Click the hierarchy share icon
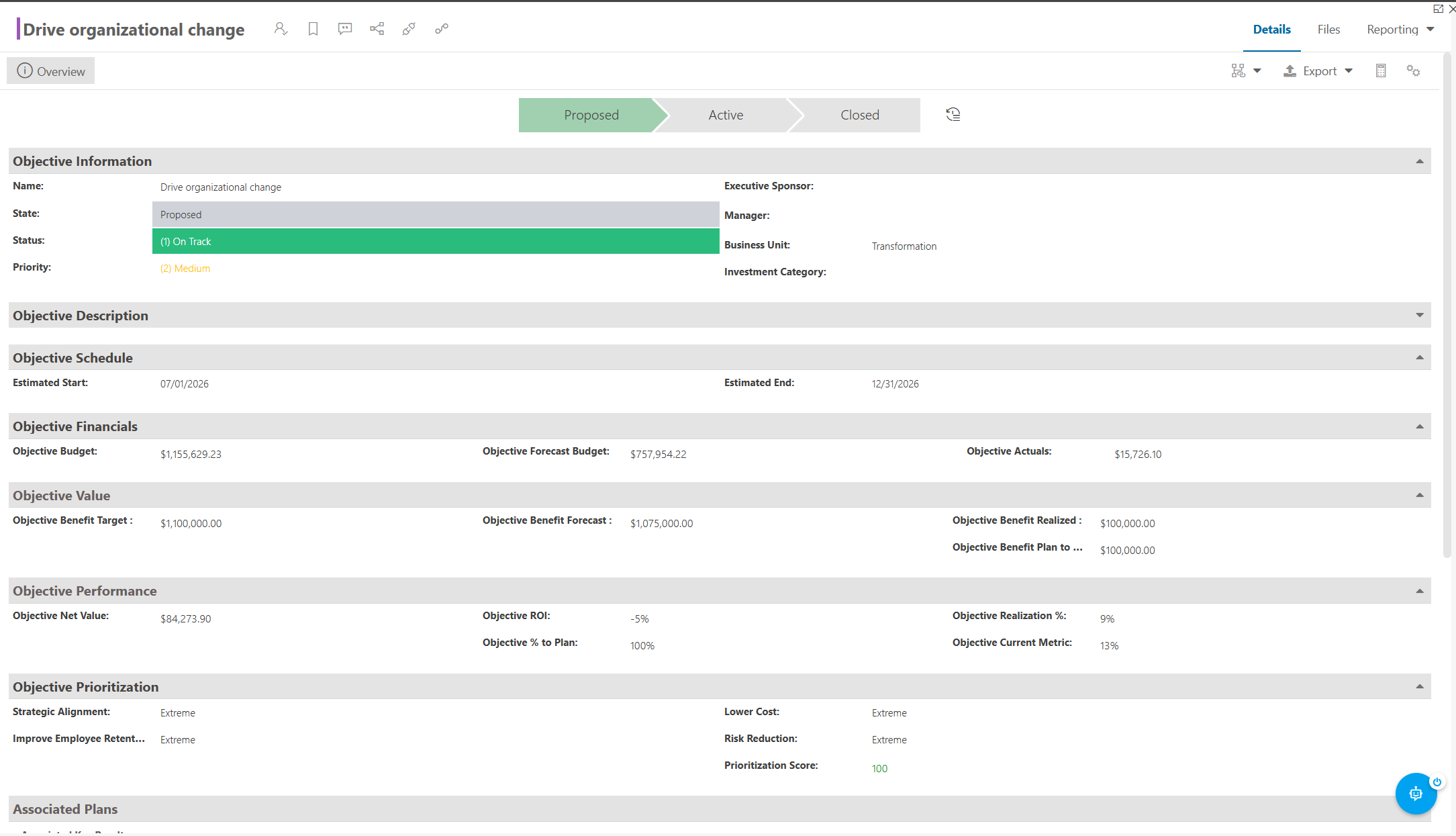1456x836 pixels. point(377,29)
